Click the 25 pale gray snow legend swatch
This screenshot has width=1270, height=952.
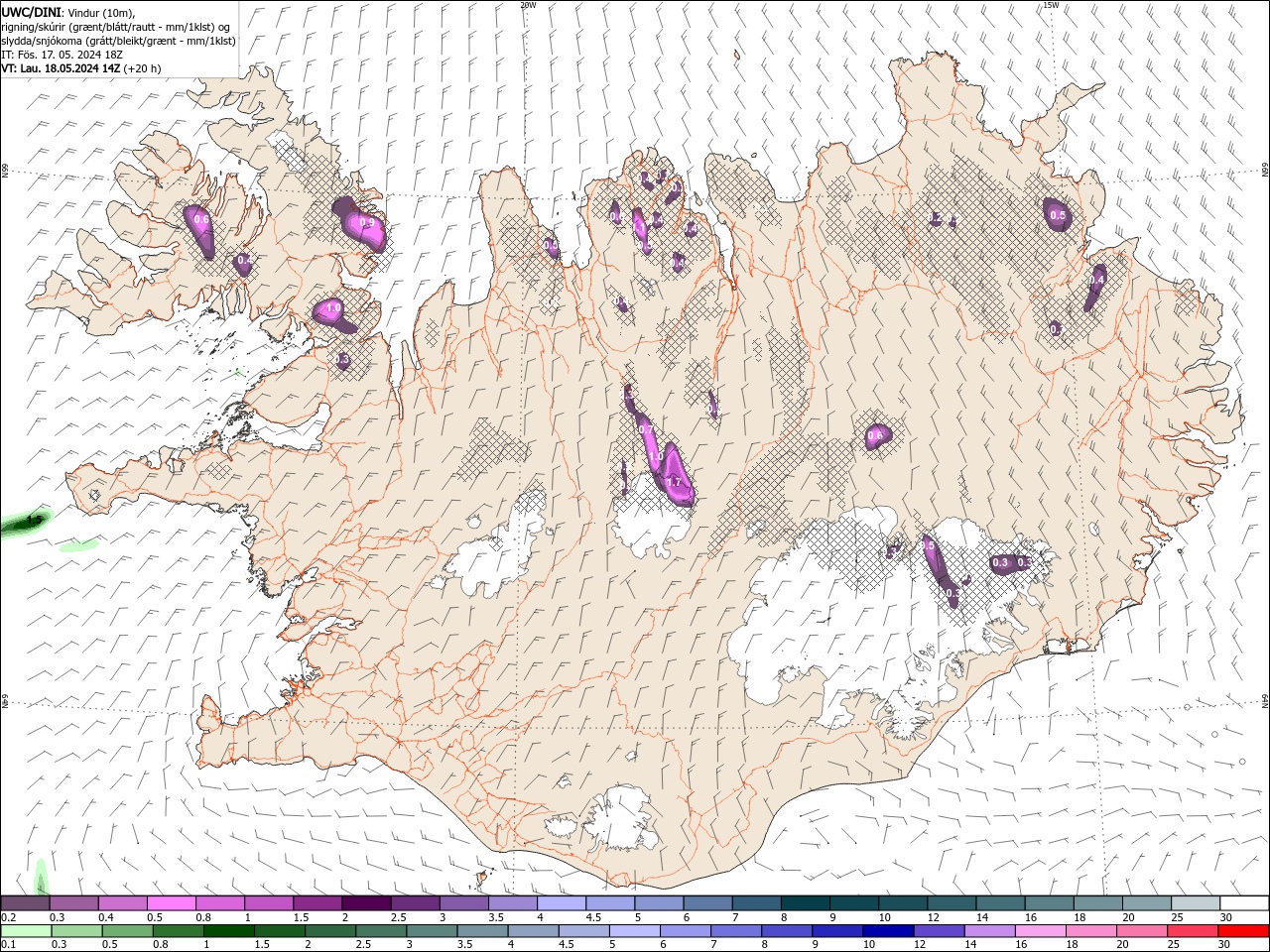pos(1197,903)
